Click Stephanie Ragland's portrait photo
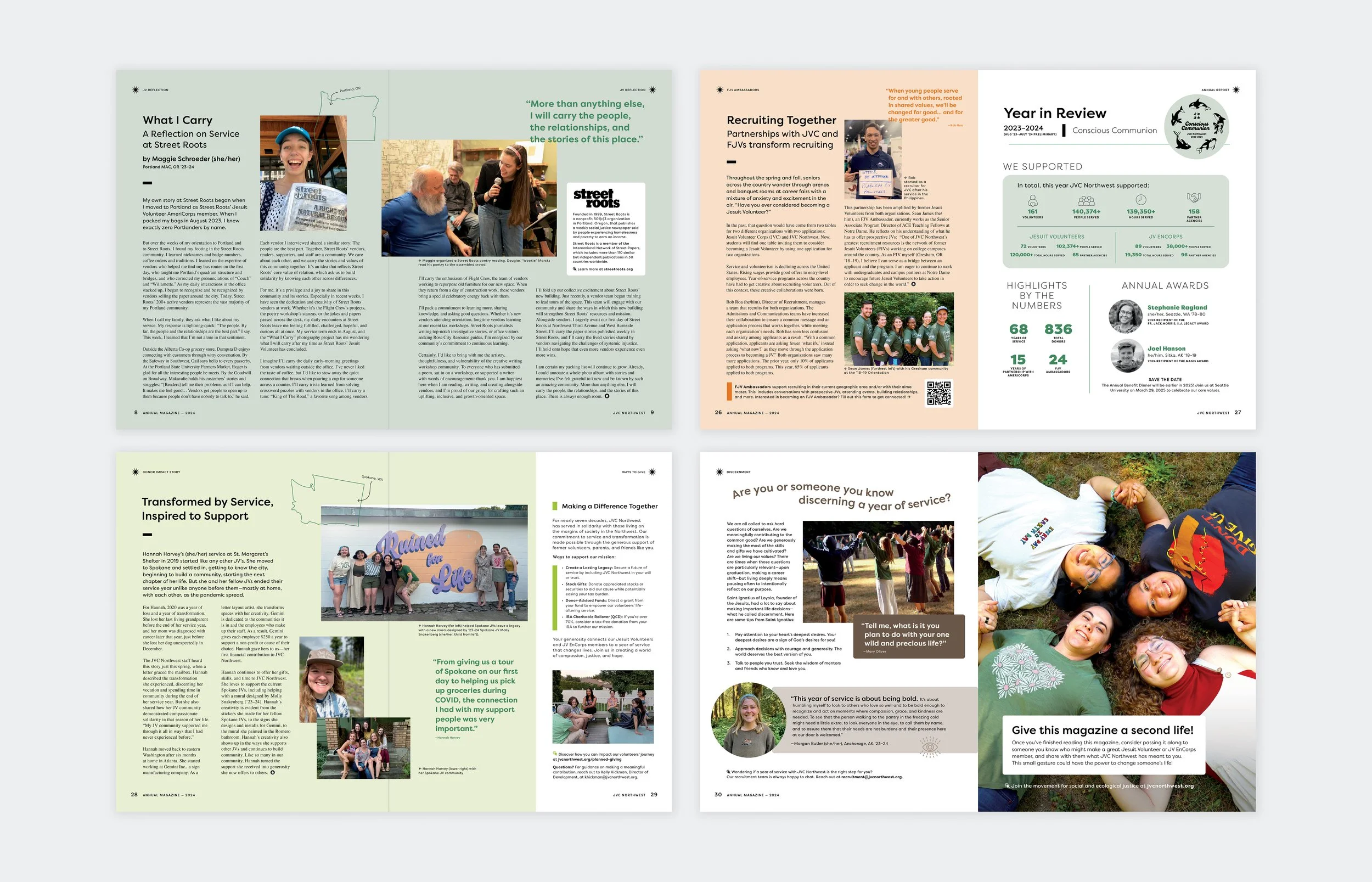The width and height of the screenshot is (1372, 882). click(x=1125, y=316)
